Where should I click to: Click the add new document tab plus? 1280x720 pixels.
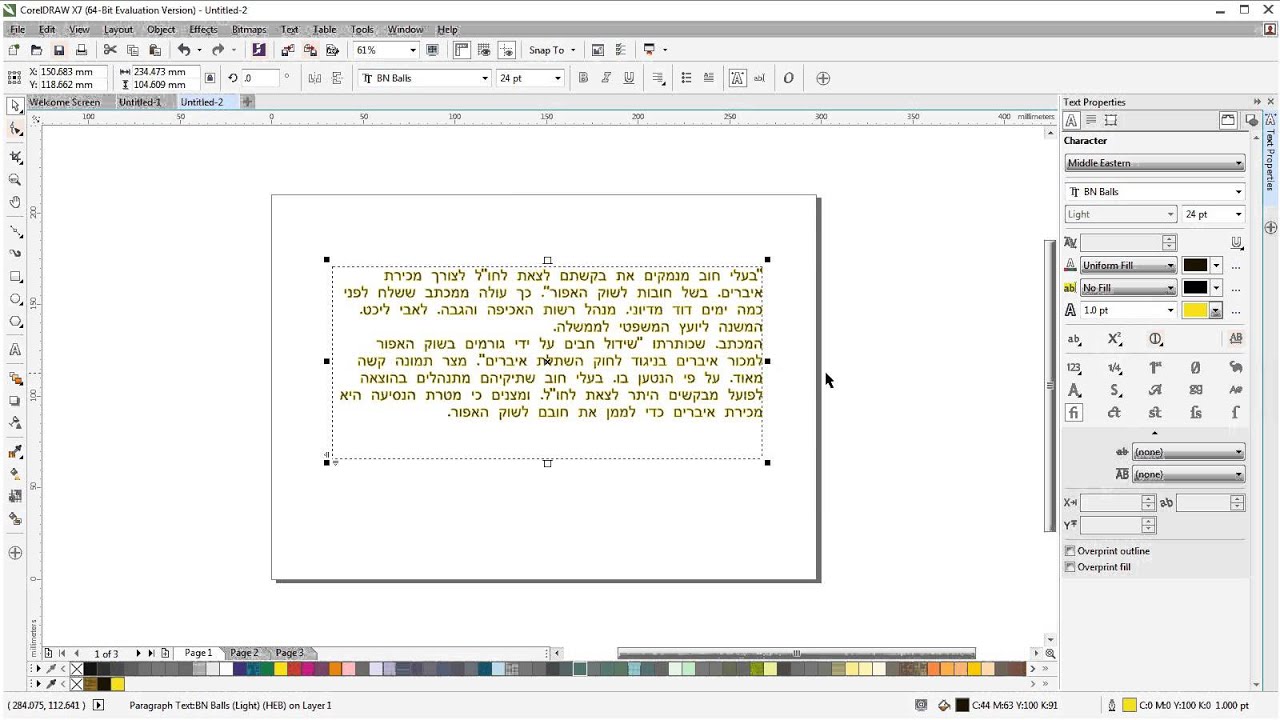(247, 102)
